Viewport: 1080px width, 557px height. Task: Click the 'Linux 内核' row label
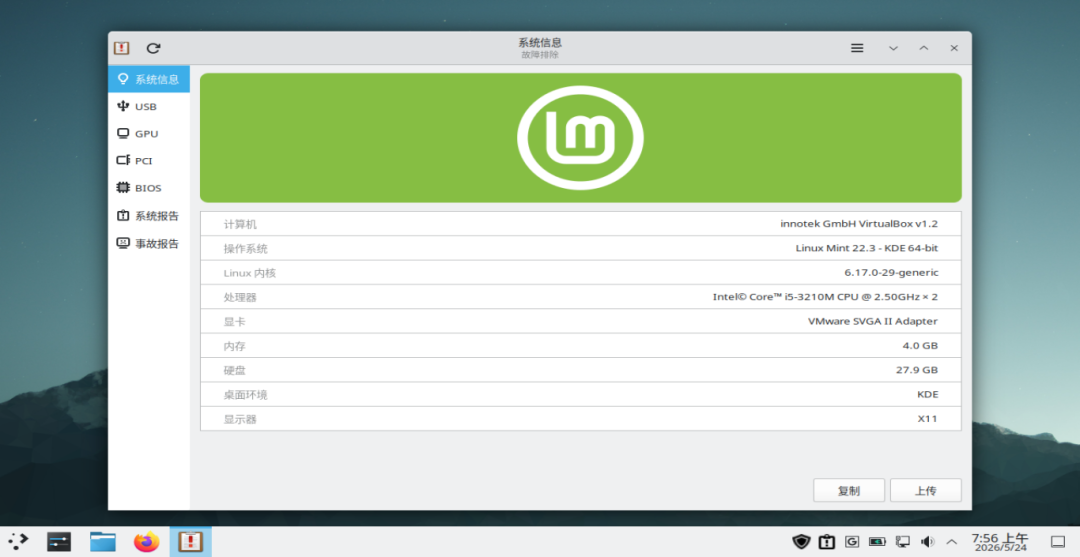(x=249, y=273)
